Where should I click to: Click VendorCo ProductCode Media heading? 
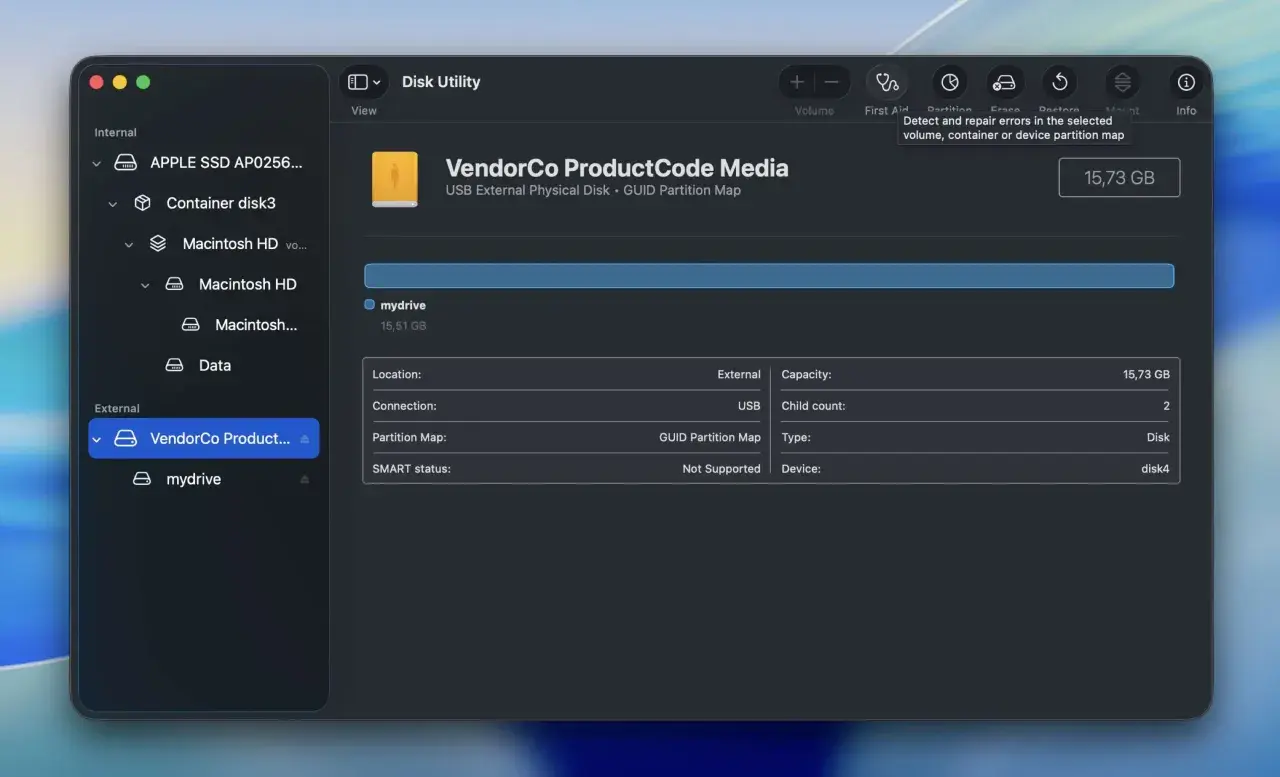(x=617, y=168)
